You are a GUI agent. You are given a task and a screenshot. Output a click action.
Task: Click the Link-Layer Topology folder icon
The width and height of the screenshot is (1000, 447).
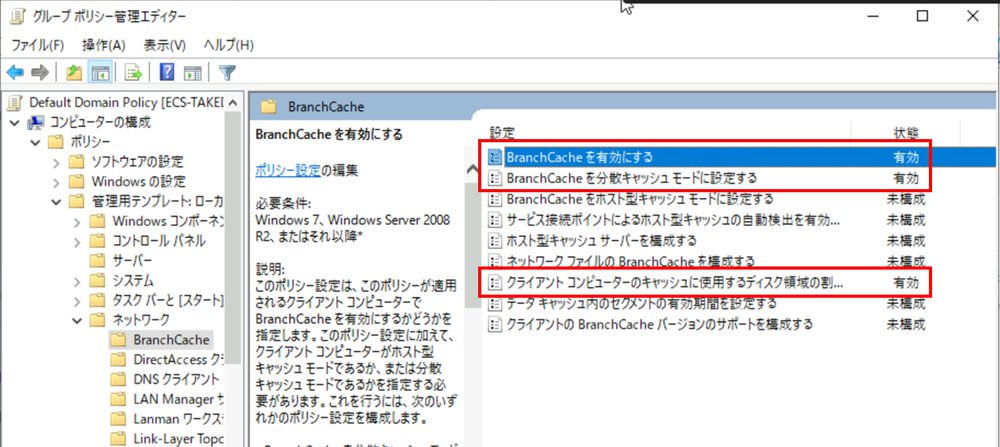click(x=118, y=439)
